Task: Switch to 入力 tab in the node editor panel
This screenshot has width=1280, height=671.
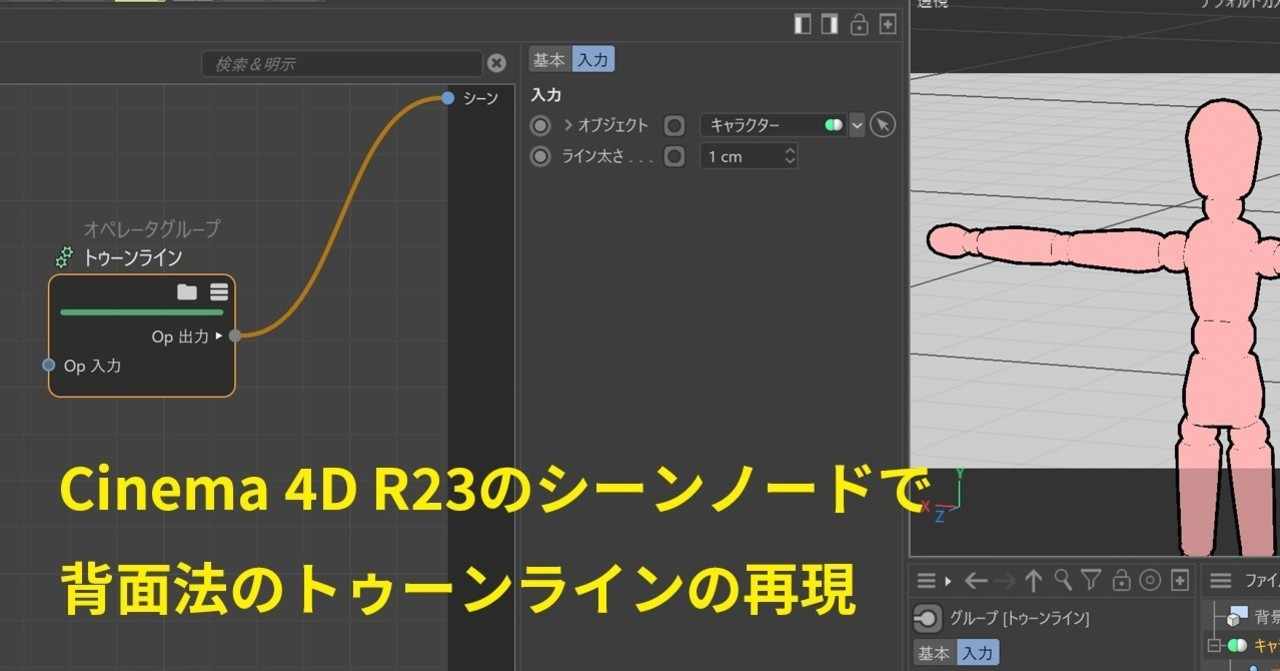Action: 593,60
